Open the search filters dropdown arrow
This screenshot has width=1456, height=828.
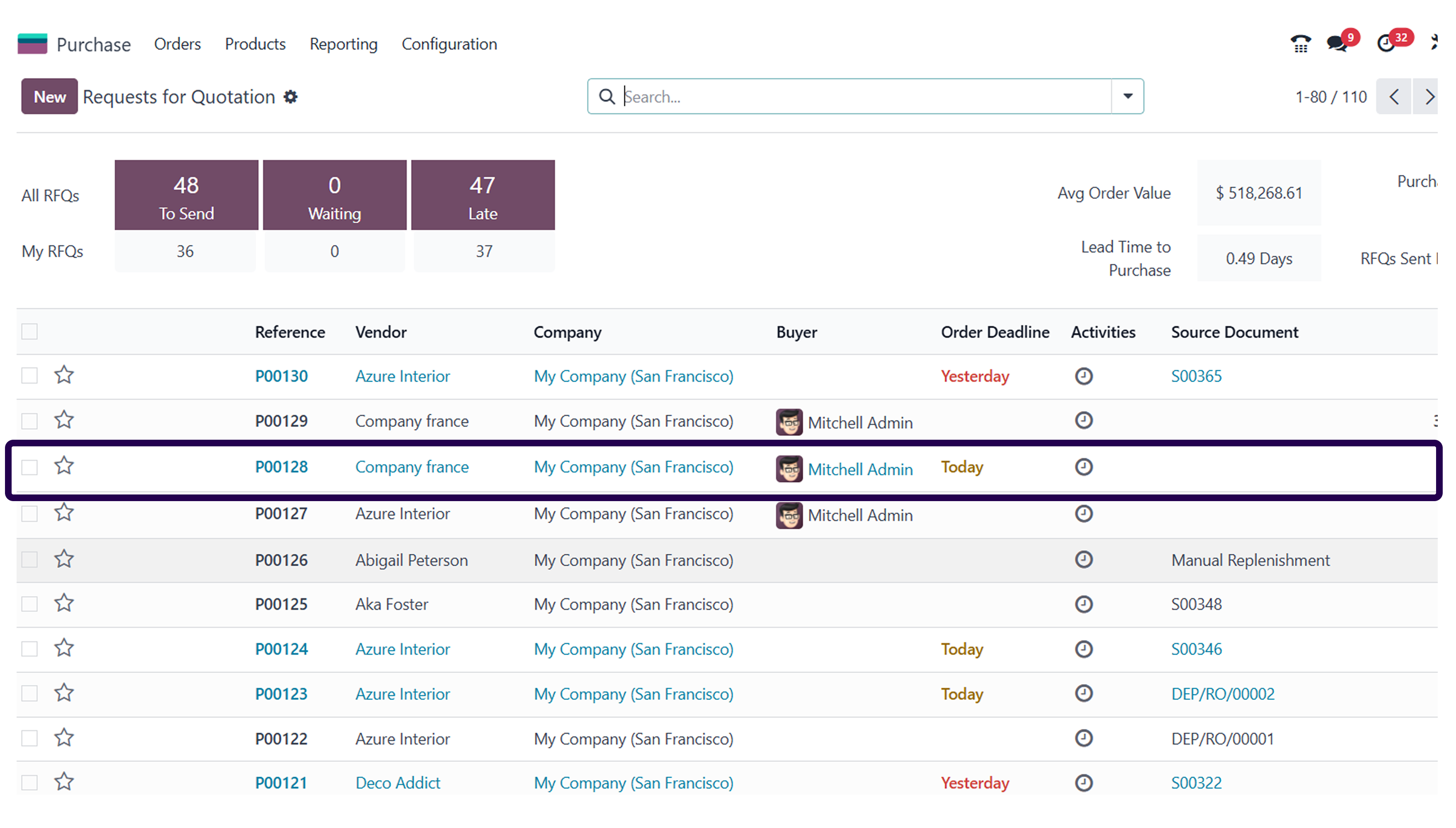1127,97
